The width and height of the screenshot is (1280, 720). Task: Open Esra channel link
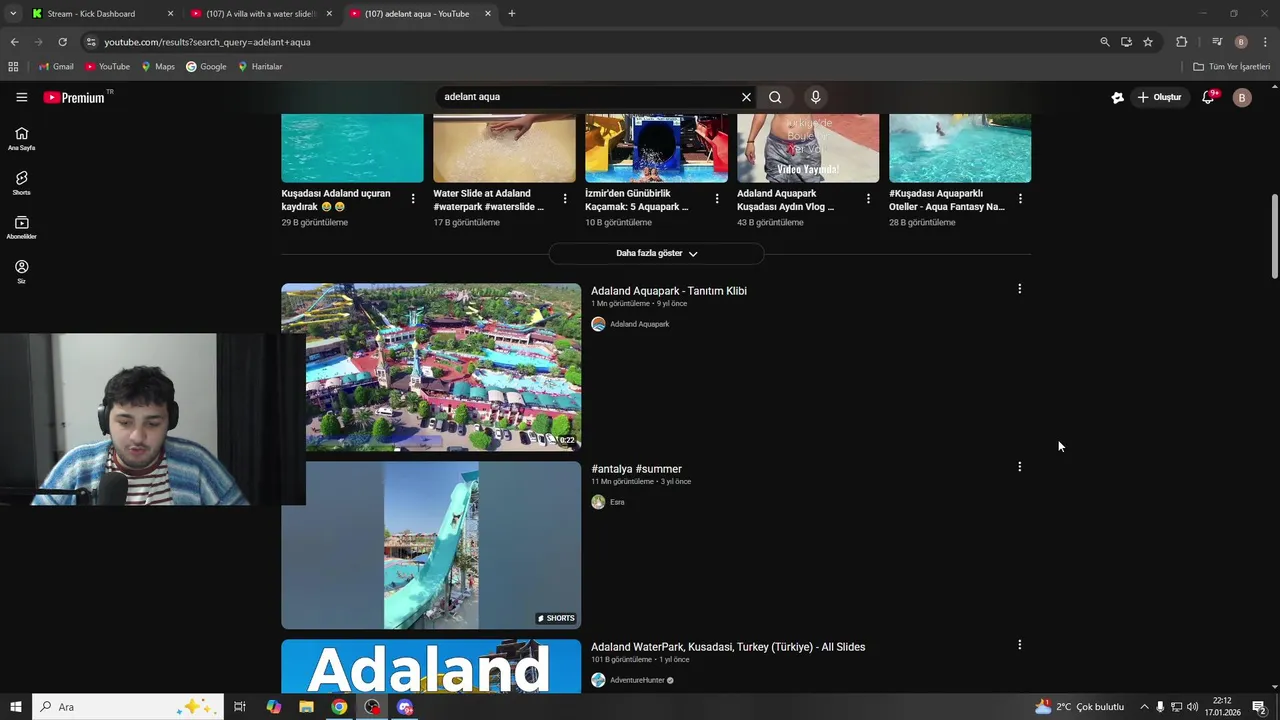(617, 502)
